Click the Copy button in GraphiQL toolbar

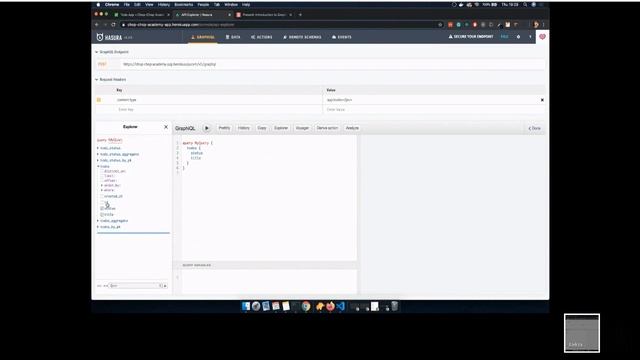point(262,128)
